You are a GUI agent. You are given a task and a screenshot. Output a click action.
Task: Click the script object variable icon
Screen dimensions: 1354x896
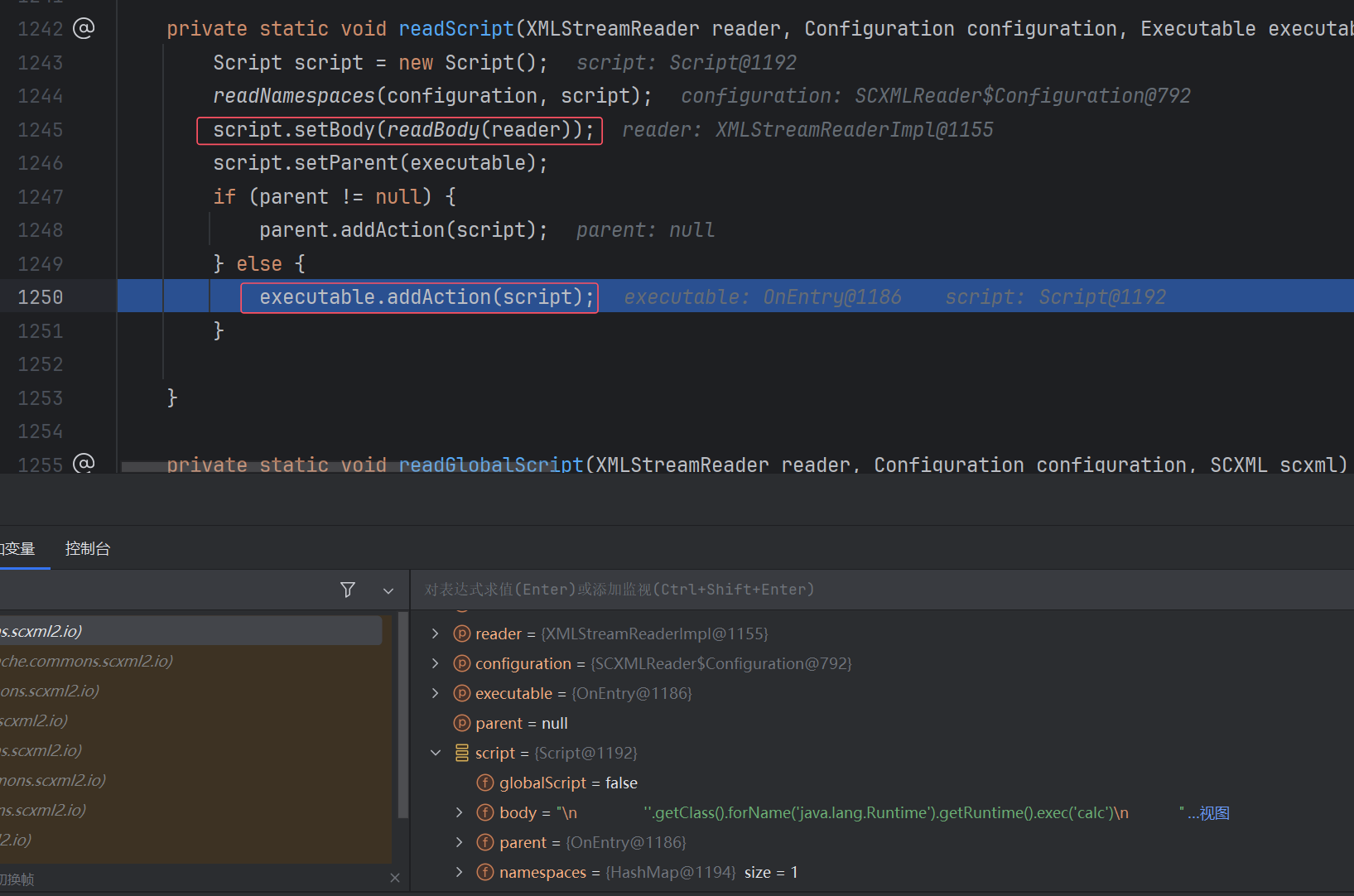point(462,753)
